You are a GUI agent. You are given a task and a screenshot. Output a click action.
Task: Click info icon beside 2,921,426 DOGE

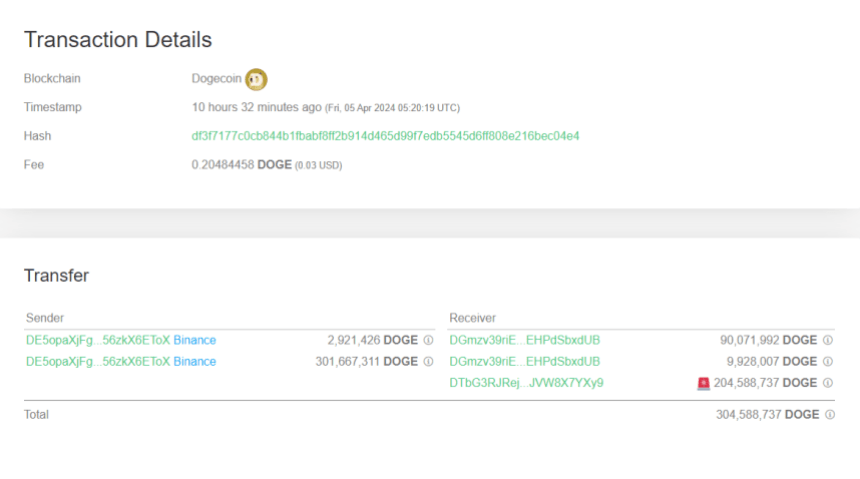click(x=428, y=340)
